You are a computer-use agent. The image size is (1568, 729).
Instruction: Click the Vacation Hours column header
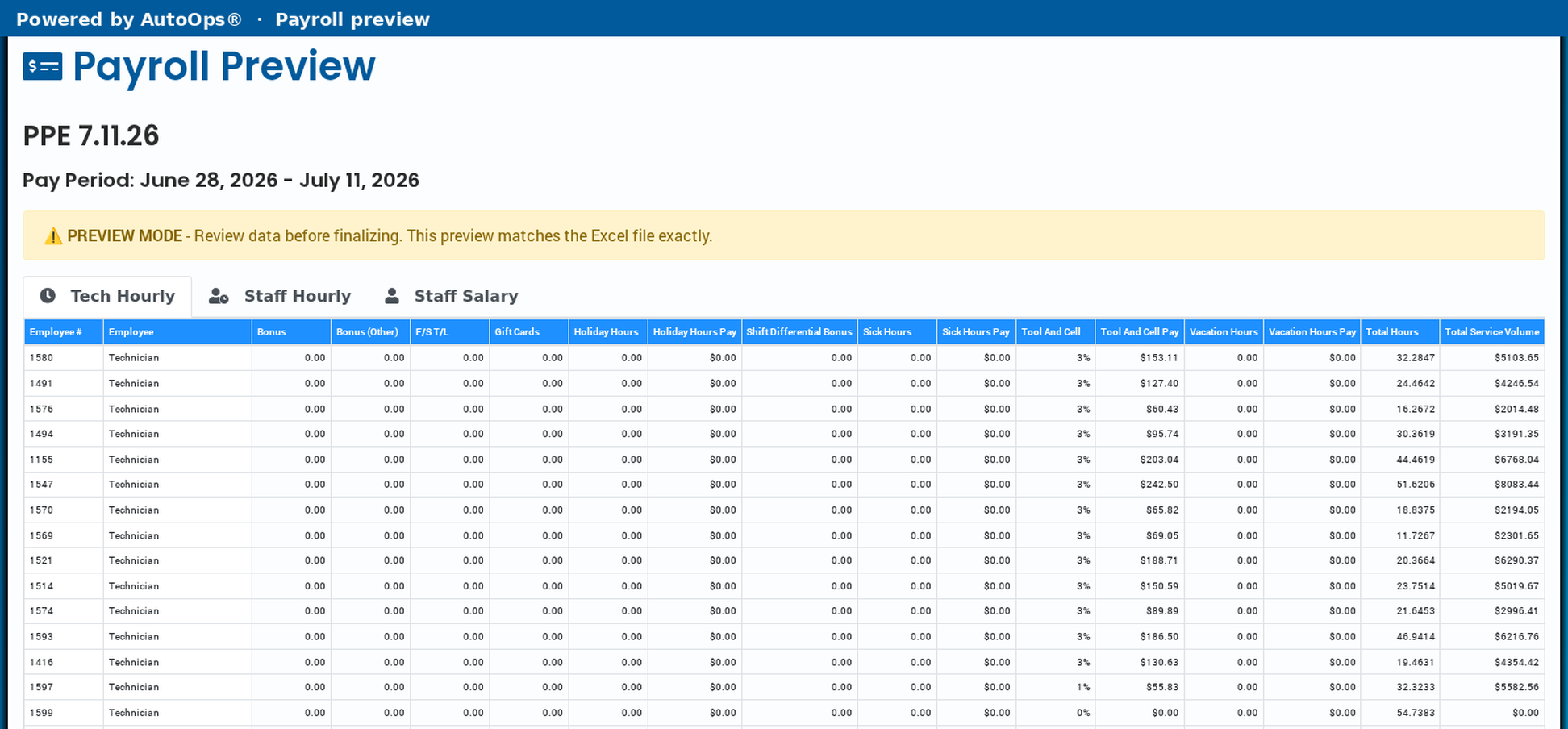point(1224,332)
